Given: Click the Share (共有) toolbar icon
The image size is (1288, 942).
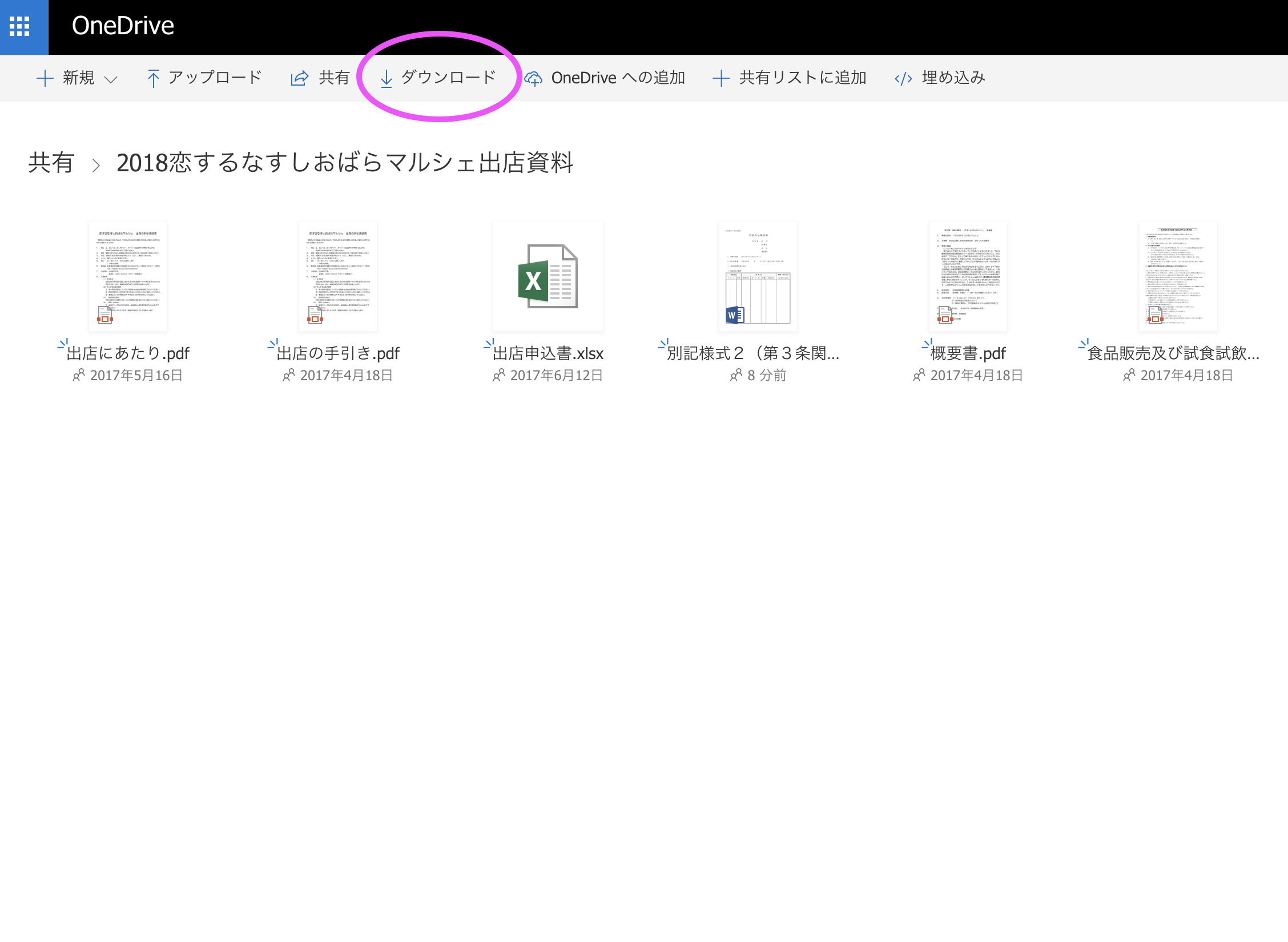Looking at the screenshot, I should 299,78.
